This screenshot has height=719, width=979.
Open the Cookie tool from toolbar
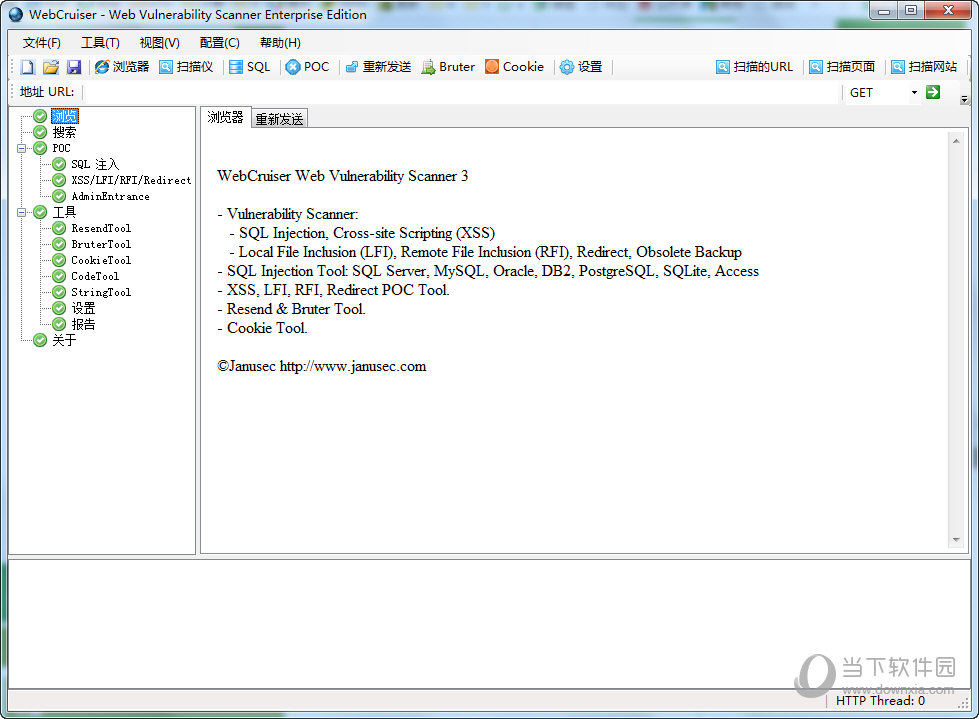point(514,67)
